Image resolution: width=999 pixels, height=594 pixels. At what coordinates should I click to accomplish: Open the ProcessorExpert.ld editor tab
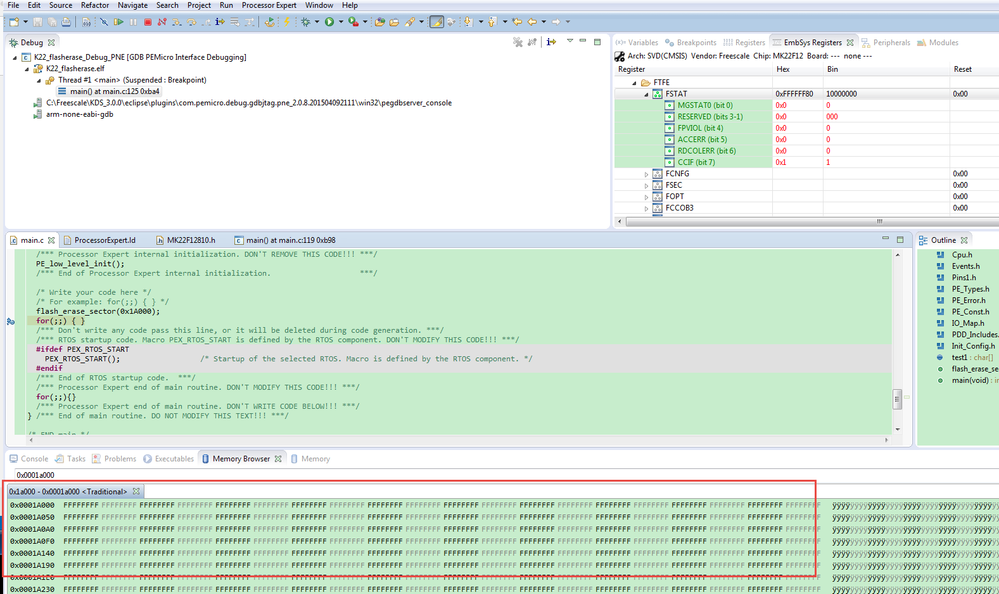99,240
